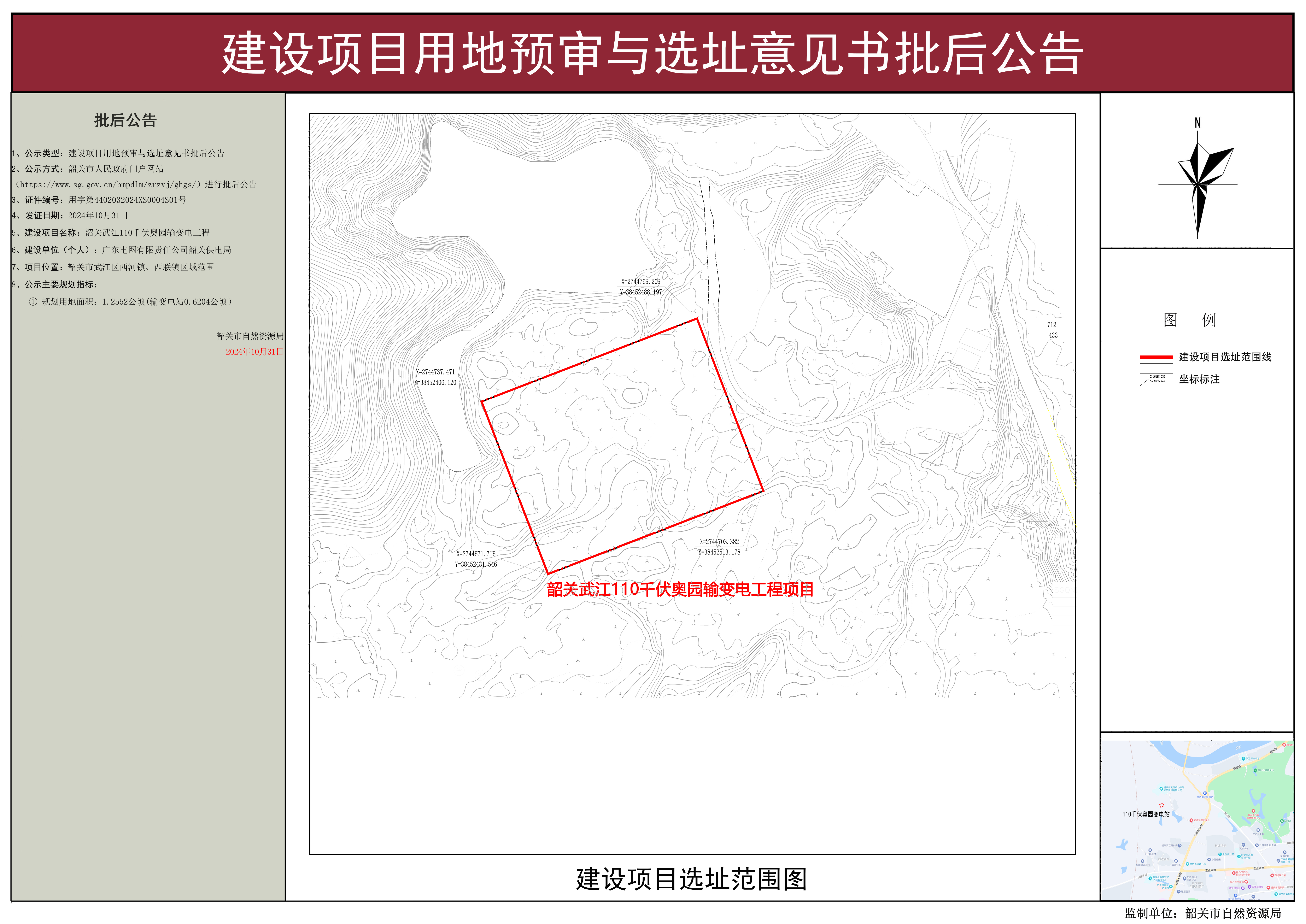Viewport: 1306px width, 924px height.
Task: Click the 公示类型 line in the notice
Action: pyautogui.click(x=118, y=154)
